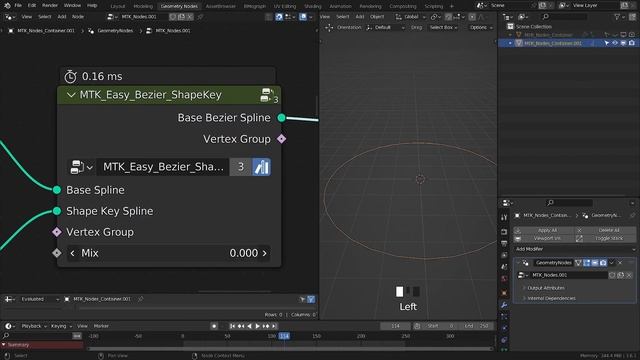Click the Base Bezier Spline output socket
The height and width of the screenshot is (360, 640).
tap(281, 118)
